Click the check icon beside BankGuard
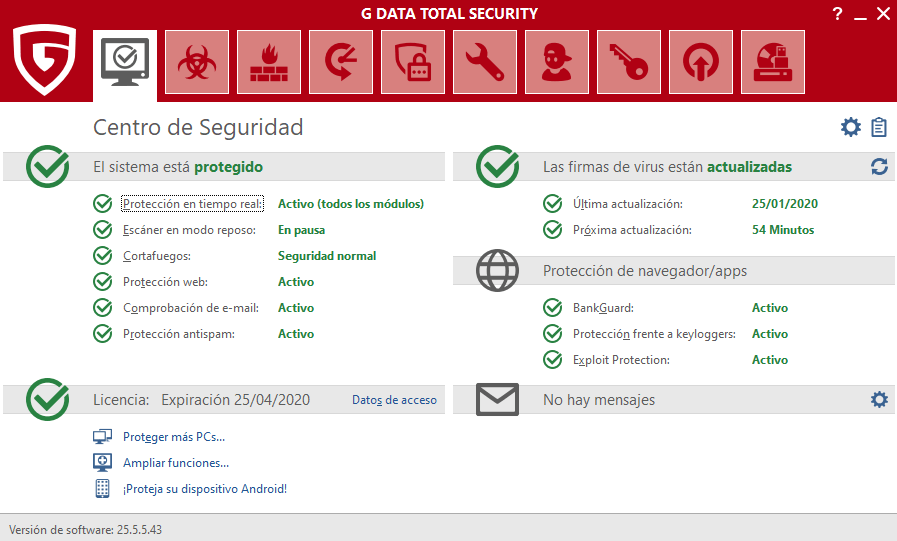This screenshot has width=897, height=541. tap(553, 308)
